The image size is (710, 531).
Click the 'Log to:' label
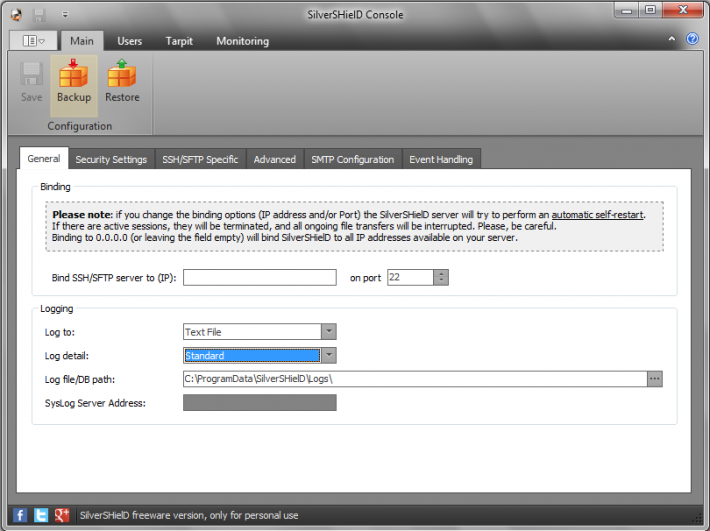[59, 332]
